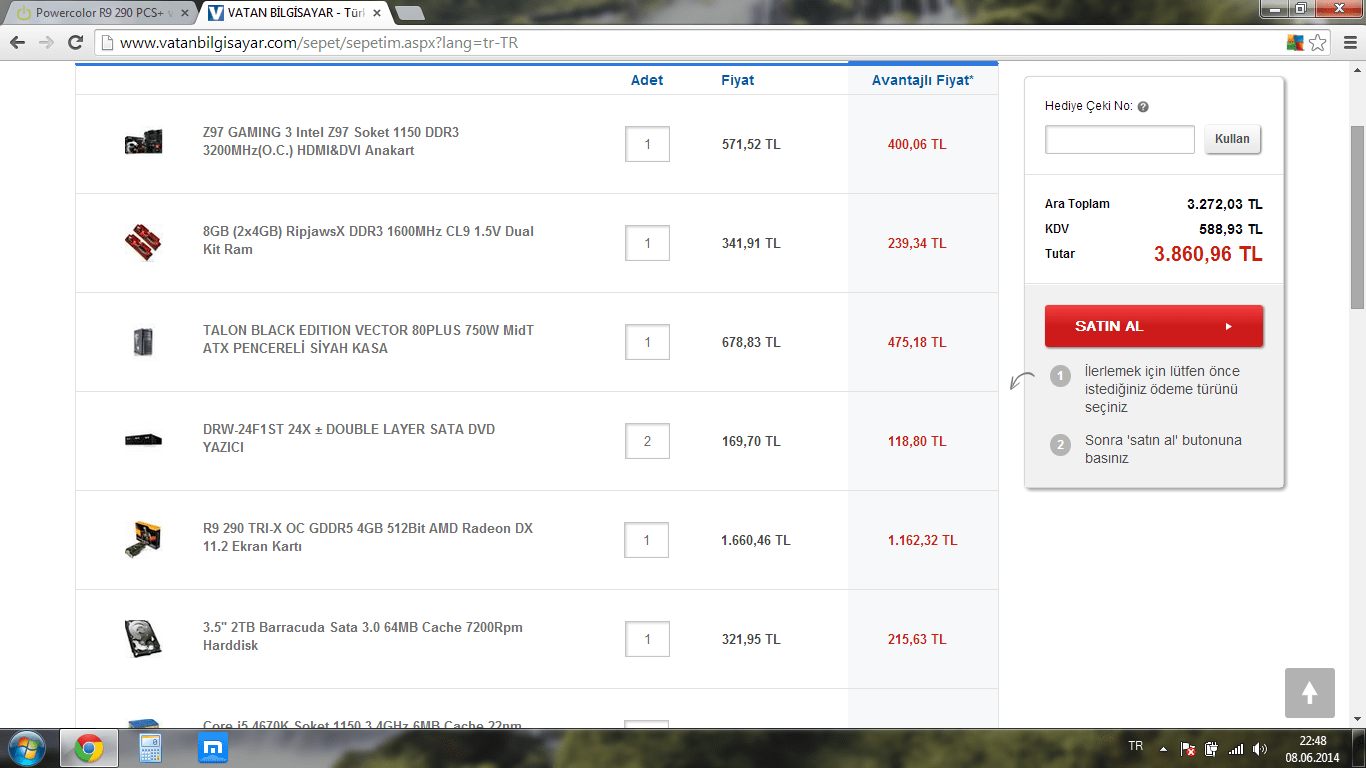Open the Windows Start menu

point(25,747)
